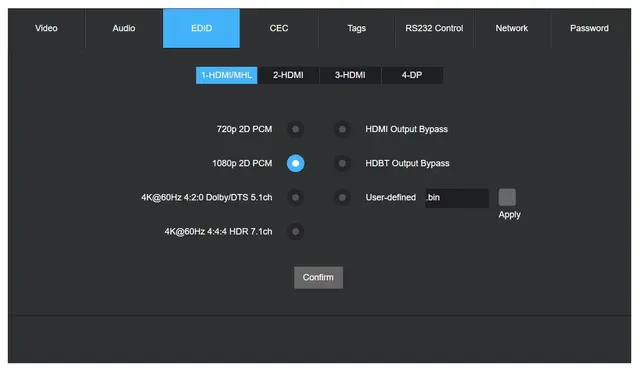Select the 2-HDMI input
The height and width of the screenshot is (371, 640).
point(288,75)
